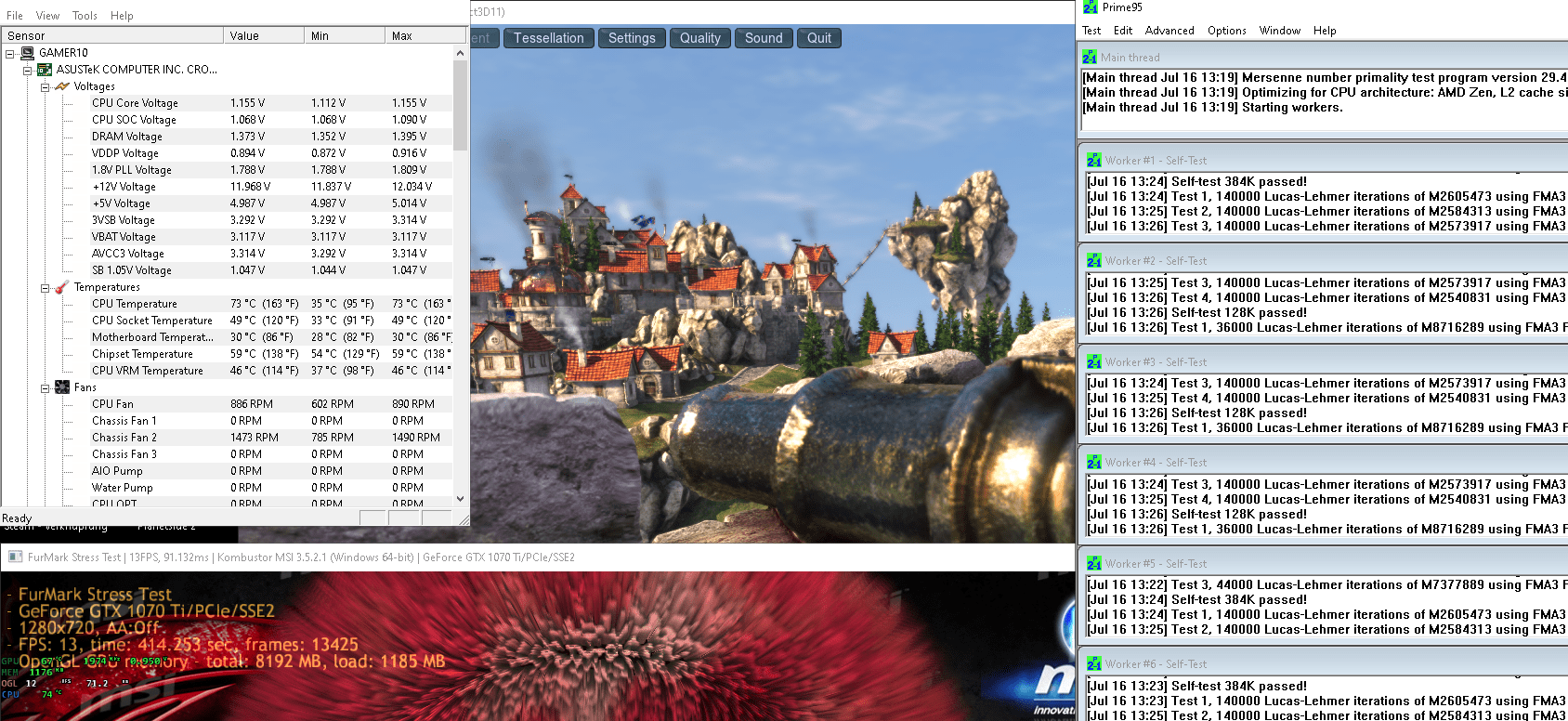Click the FurMark Stress Test title bar icon
The width and height of the screenshot is (1568, 721).
click(x=16, y=557)
